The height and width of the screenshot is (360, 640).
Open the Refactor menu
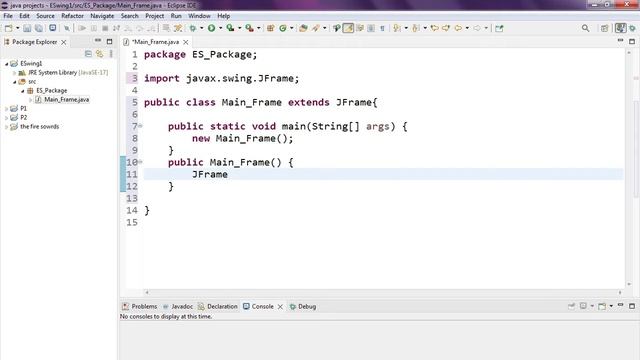[x=72, y=16]
